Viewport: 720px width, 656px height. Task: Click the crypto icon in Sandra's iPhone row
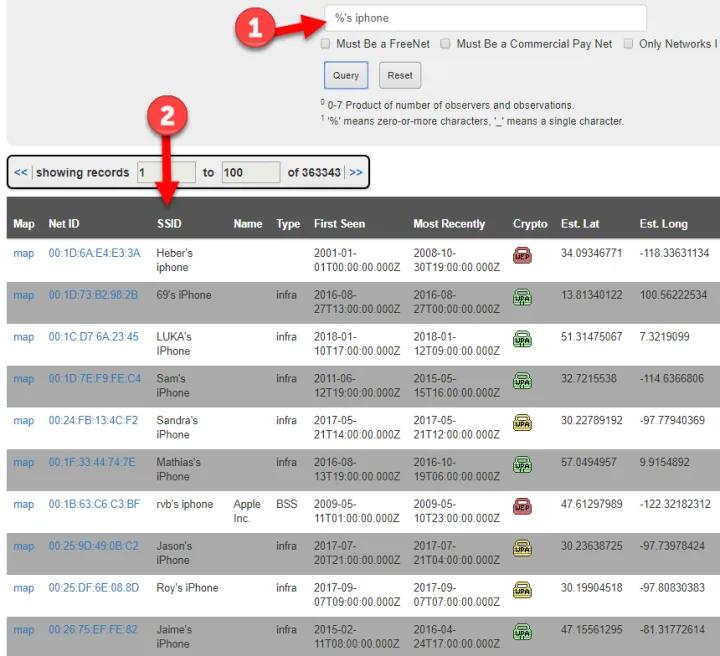[x=522, y=422]
